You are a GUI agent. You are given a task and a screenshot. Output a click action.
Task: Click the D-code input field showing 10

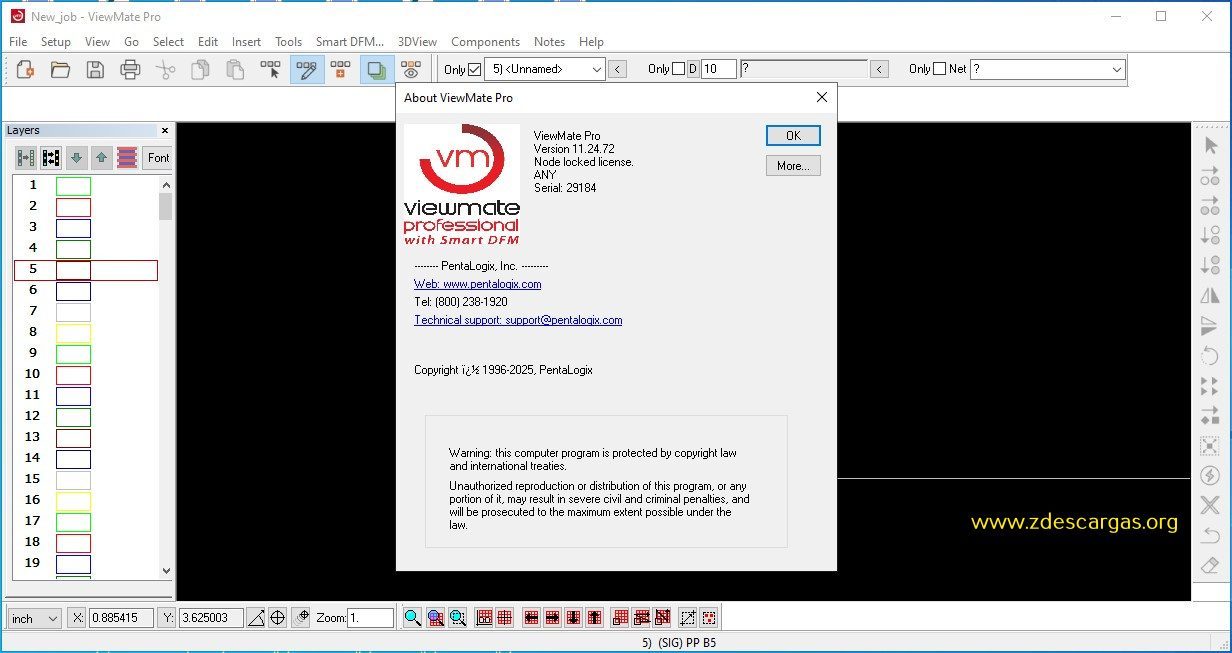(x=719, y=69)
